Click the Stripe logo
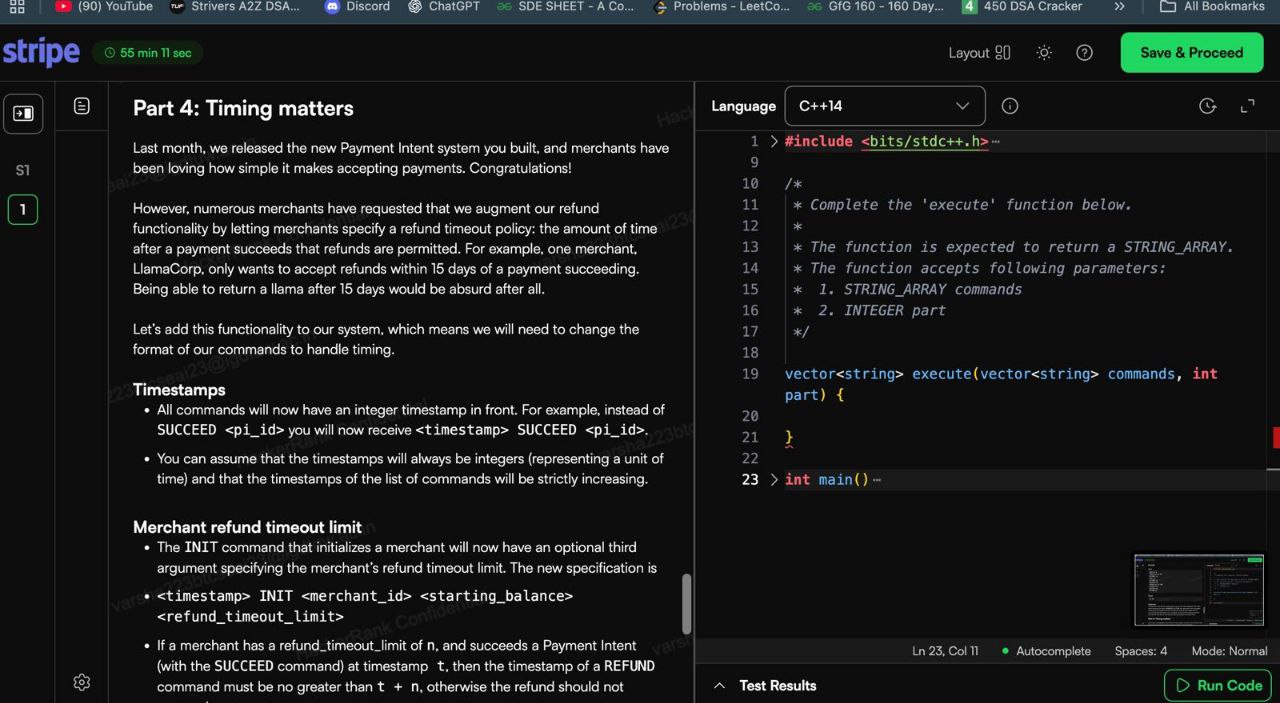1280x703 pixels. 41,53
